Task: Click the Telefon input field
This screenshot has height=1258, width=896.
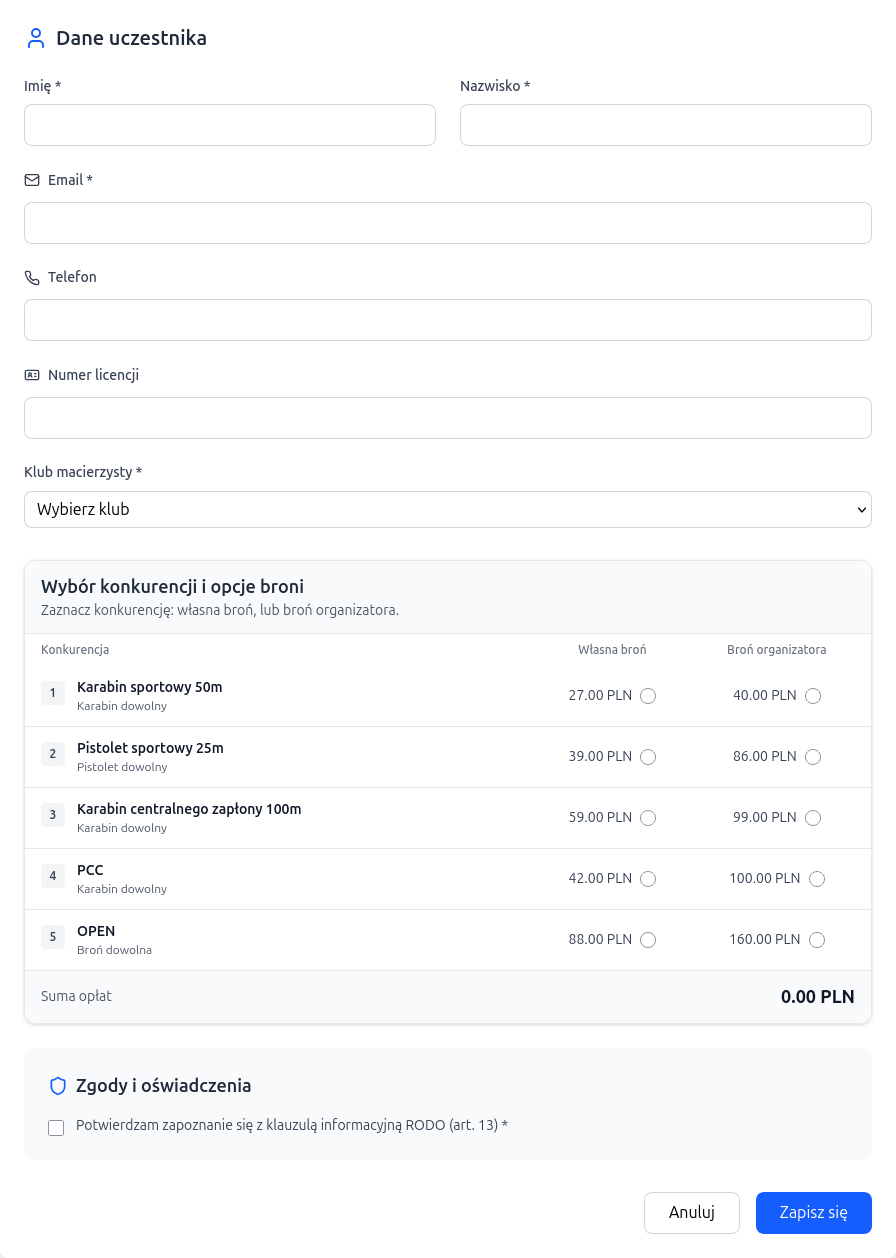Action: coord(448,320)
